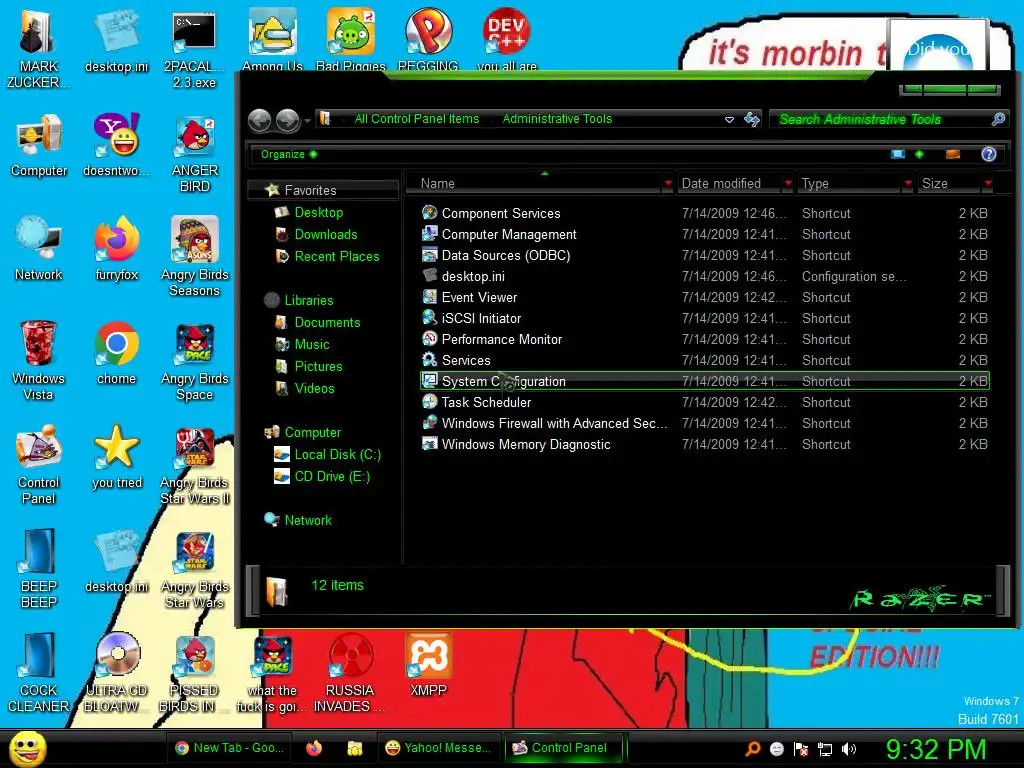Click the explorer Forward arrow button

[x=287, y=120]
